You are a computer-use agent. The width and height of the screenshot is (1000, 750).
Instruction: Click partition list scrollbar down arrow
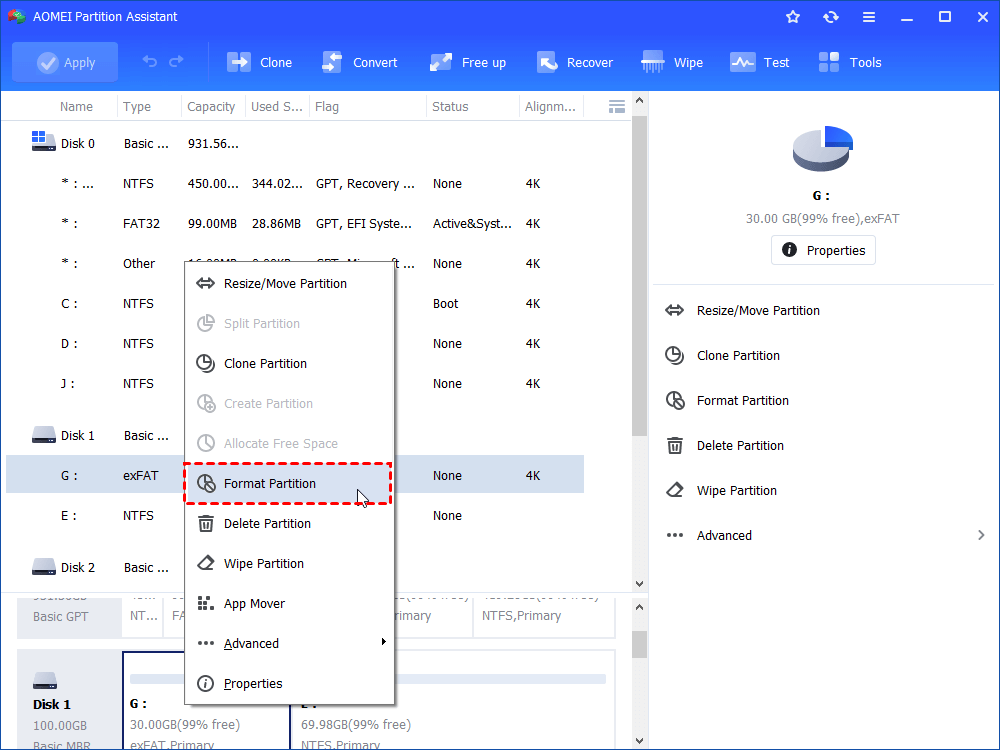pos(640,584)
